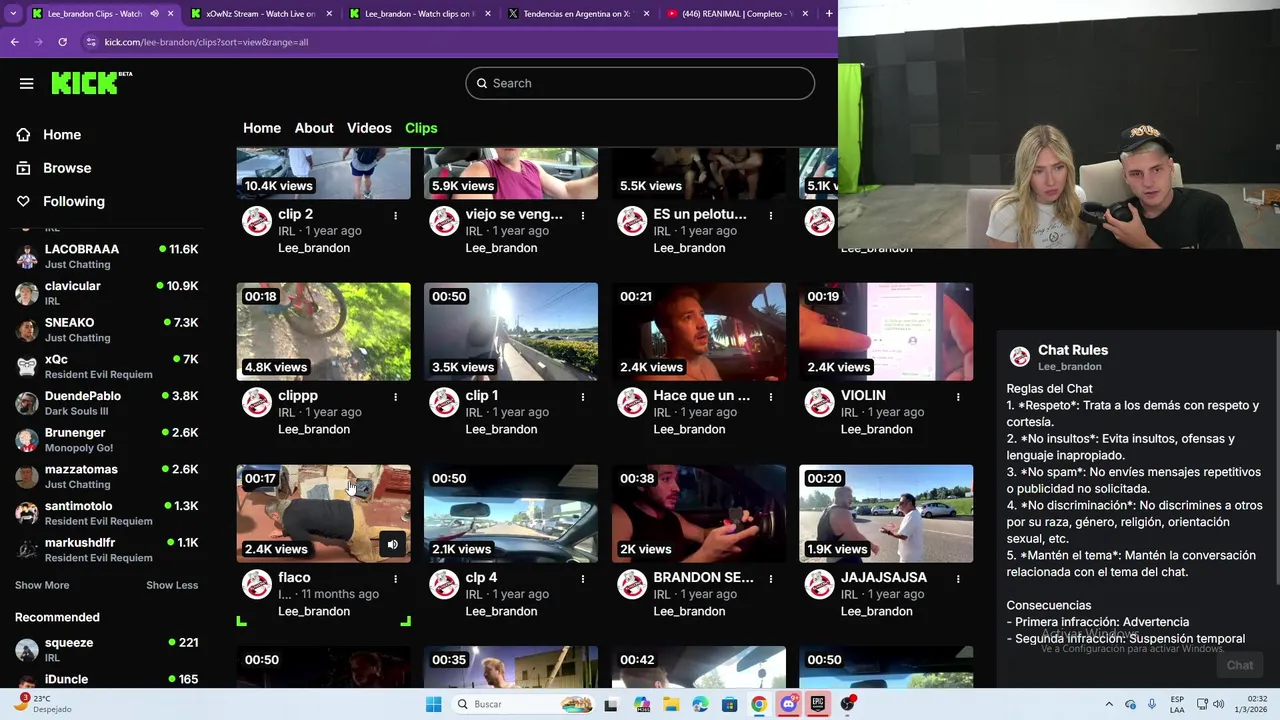
Task: View site information icon in address bar
Action: (91, 42)
